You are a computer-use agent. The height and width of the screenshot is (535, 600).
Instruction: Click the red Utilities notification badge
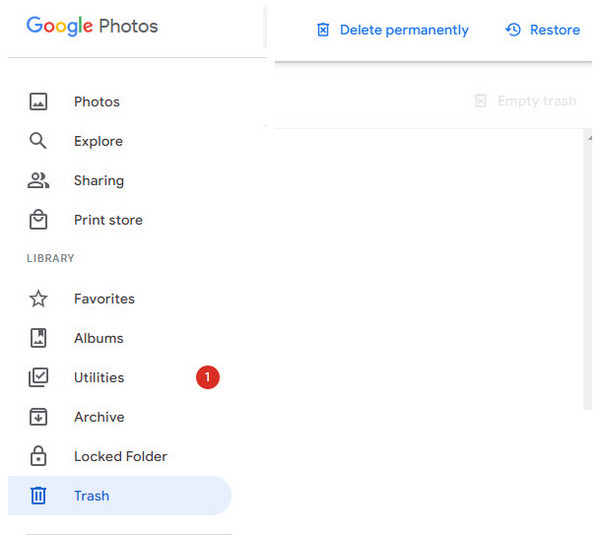click(x=207, y=378)
